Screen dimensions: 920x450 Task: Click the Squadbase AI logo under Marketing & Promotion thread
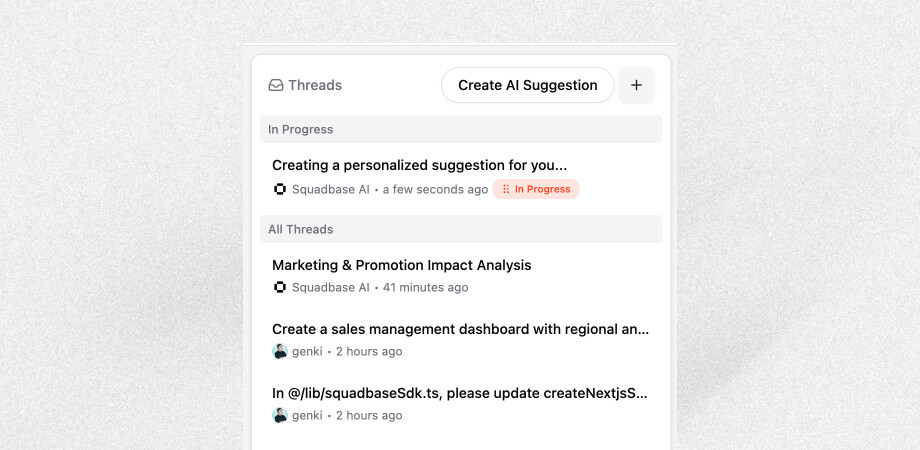click(280, 287)
